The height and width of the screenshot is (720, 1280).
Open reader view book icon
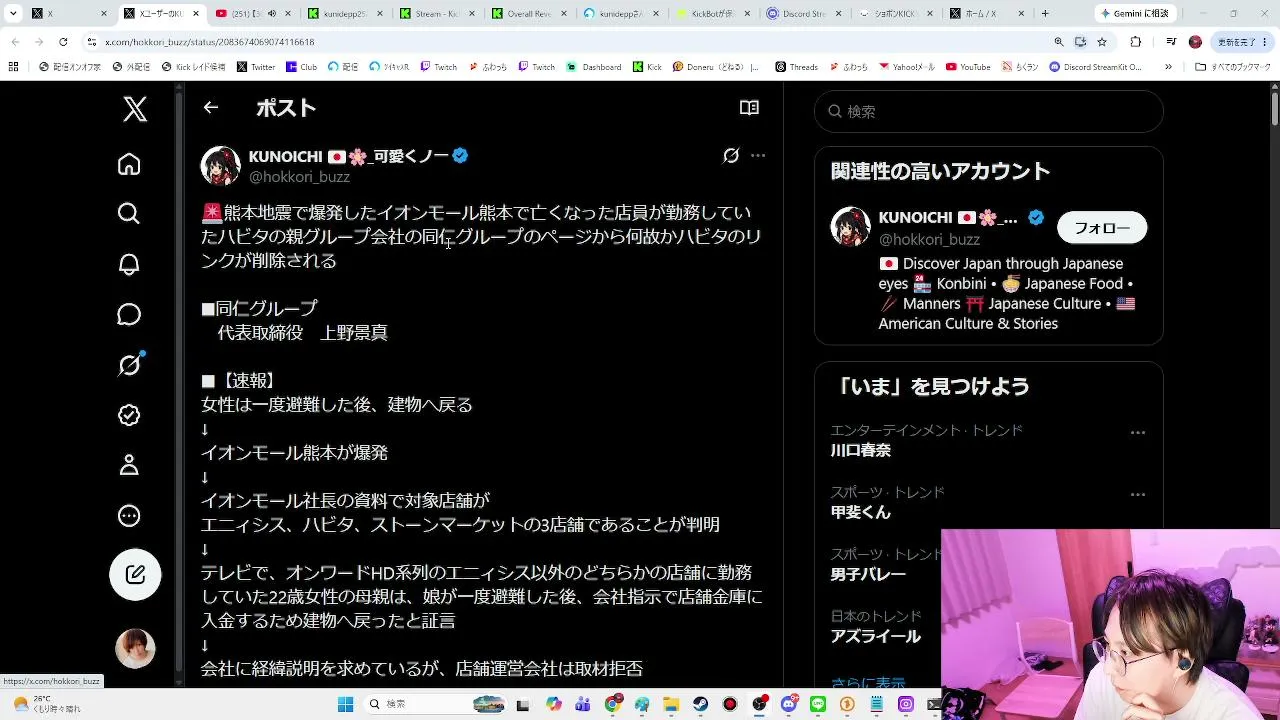click(749, 108)
